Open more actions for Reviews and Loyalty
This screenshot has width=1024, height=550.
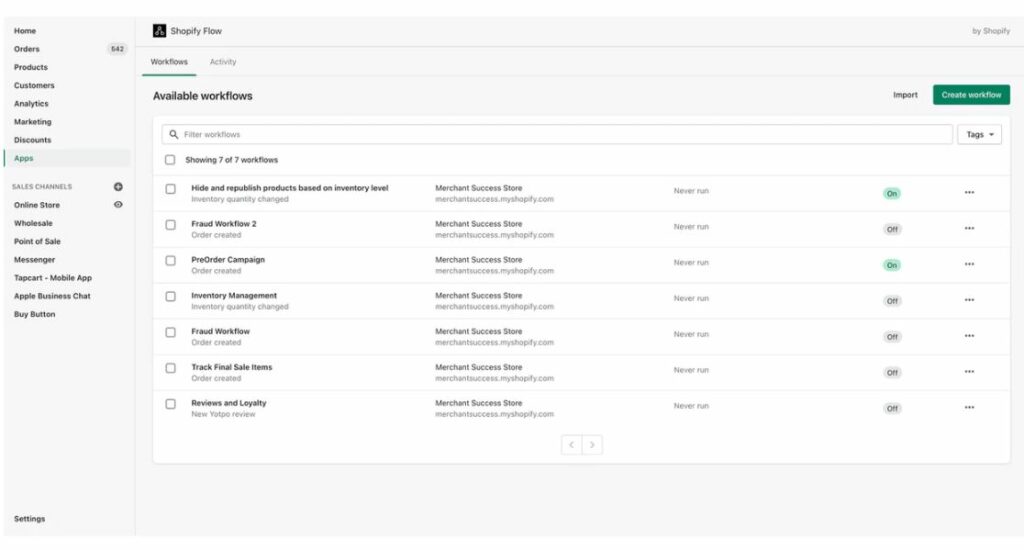click(x=969, y=408)
